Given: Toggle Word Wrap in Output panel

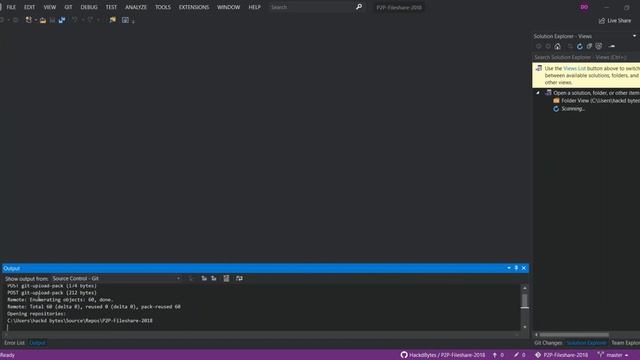Looking at the screenshot, I should coord(239,278).
